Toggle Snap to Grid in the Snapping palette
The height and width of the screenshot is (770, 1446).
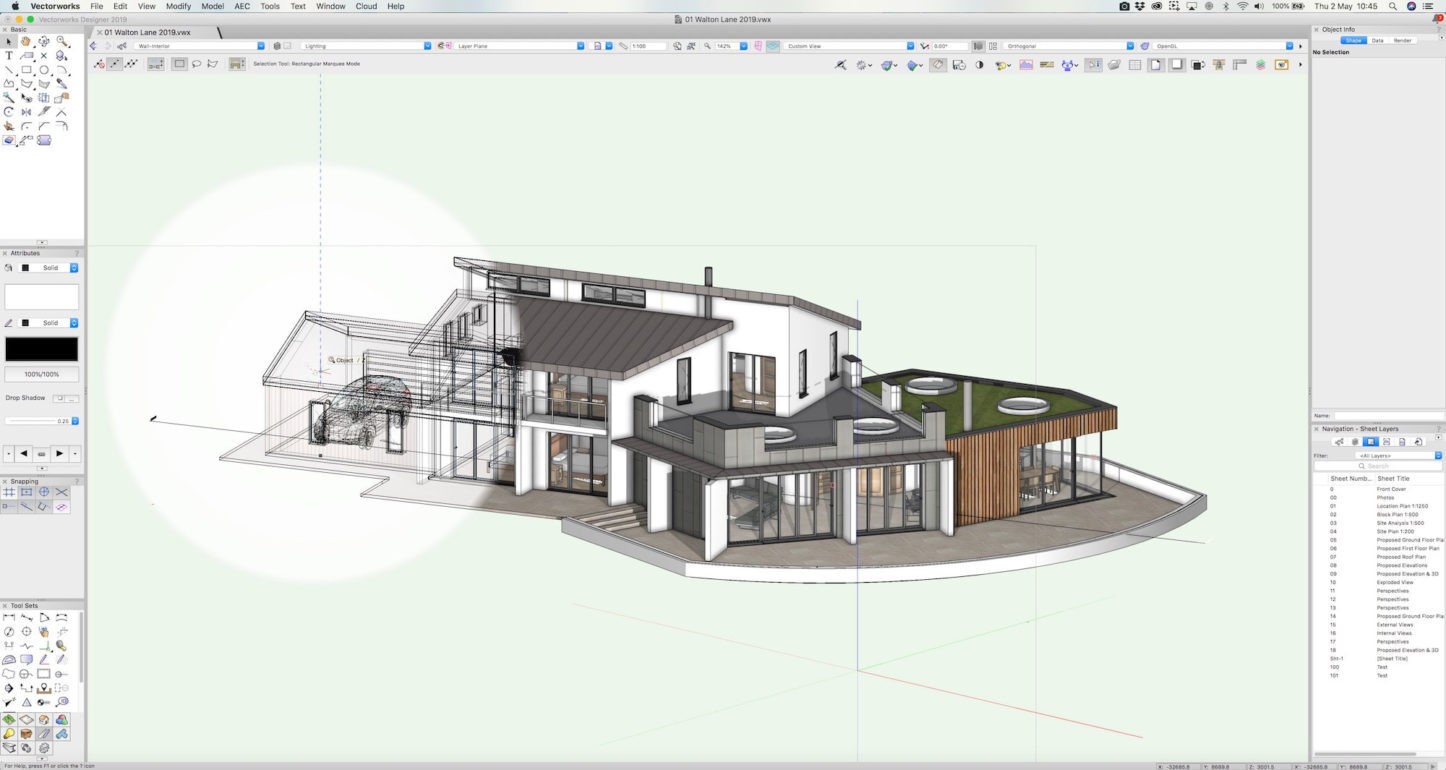point(9,491)
